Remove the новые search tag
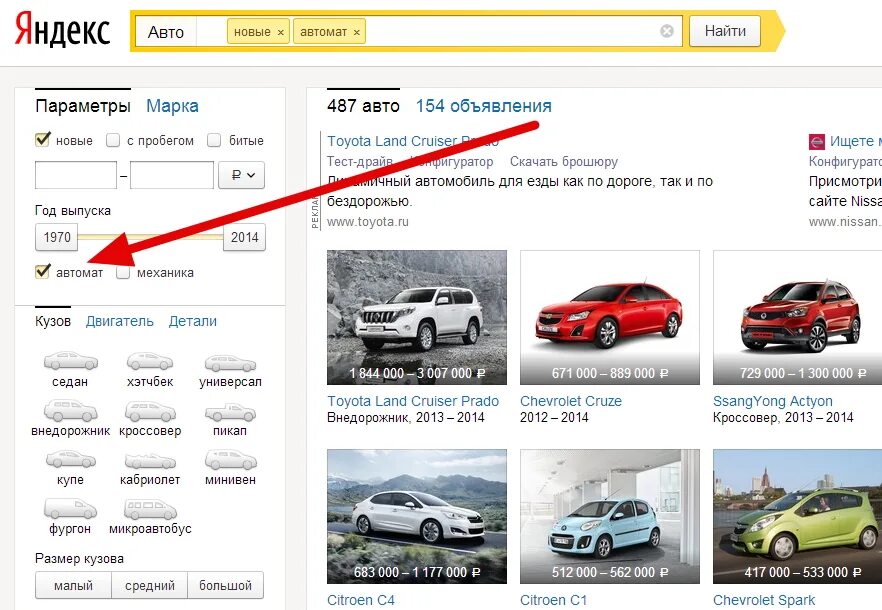This screenshot has height=610, width=882. point(280,33)
